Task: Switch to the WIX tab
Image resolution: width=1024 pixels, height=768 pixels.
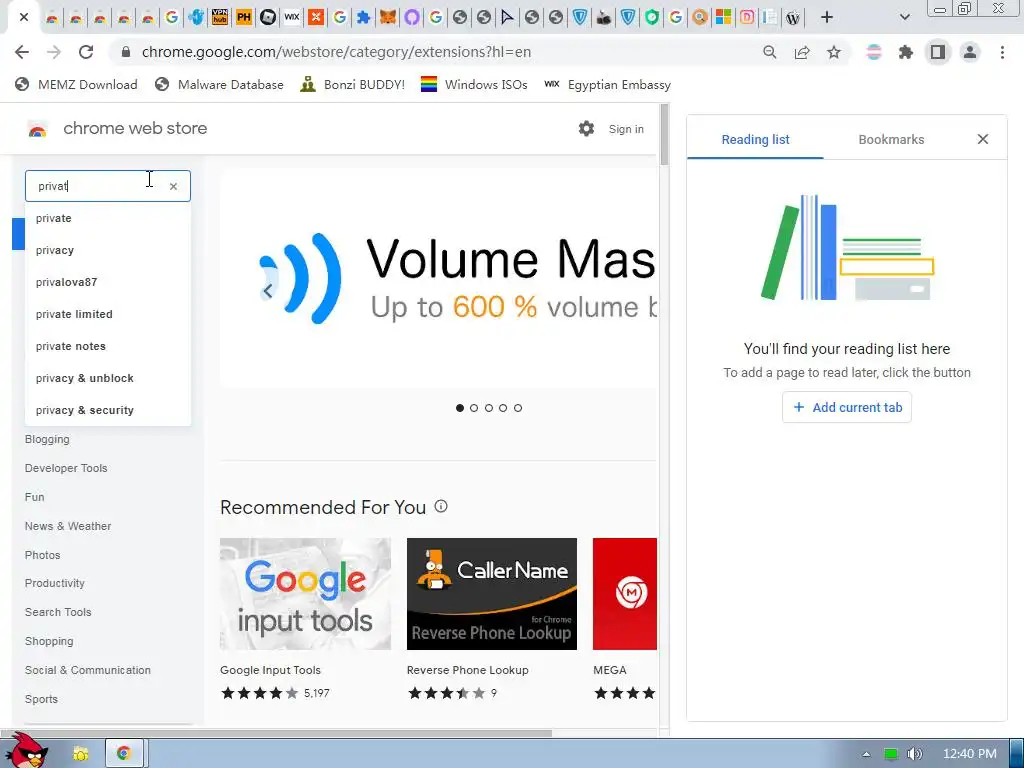Action: [x=292, y=17]
